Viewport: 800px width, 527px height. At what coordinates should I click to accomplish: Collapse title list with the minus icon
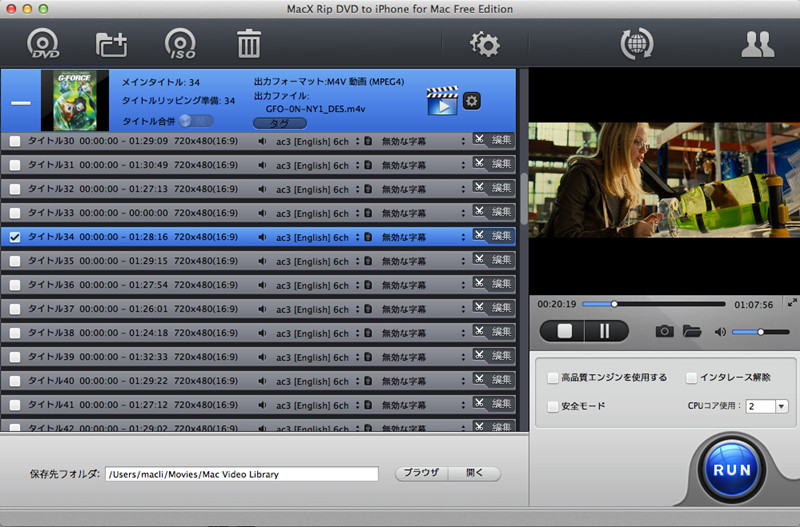(21, 103)
